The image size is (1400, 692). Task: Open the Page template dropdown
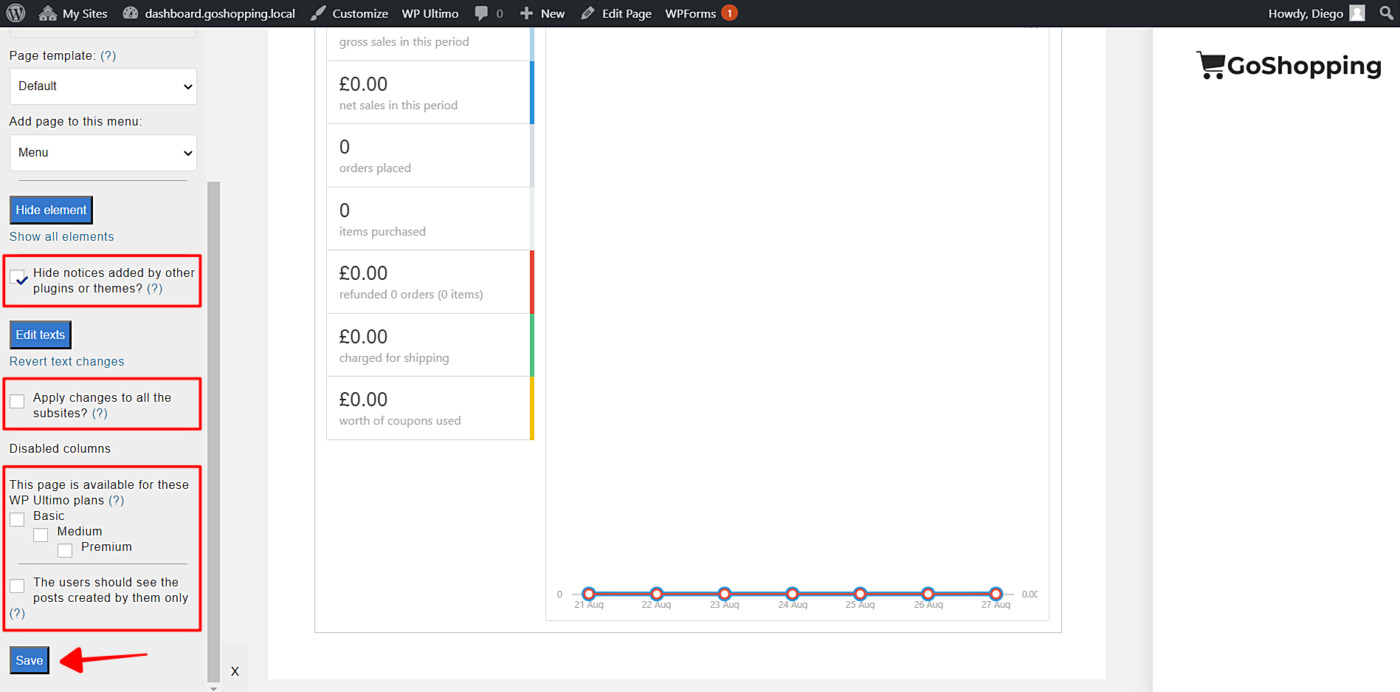(x=102, y=86)
